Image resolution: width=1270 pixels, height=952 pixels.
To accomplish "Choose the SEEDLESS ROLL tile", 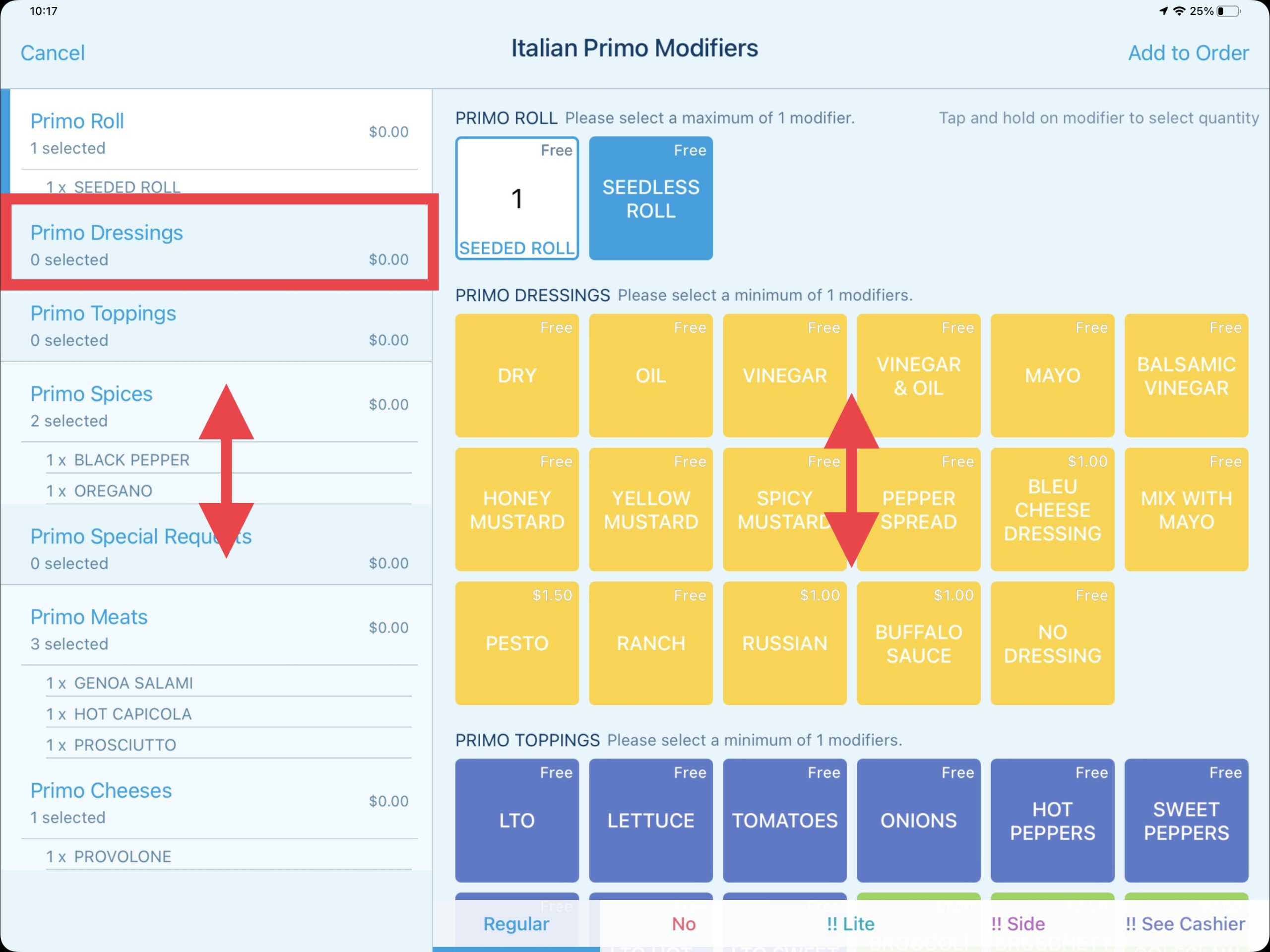I will tap(650, 198).
